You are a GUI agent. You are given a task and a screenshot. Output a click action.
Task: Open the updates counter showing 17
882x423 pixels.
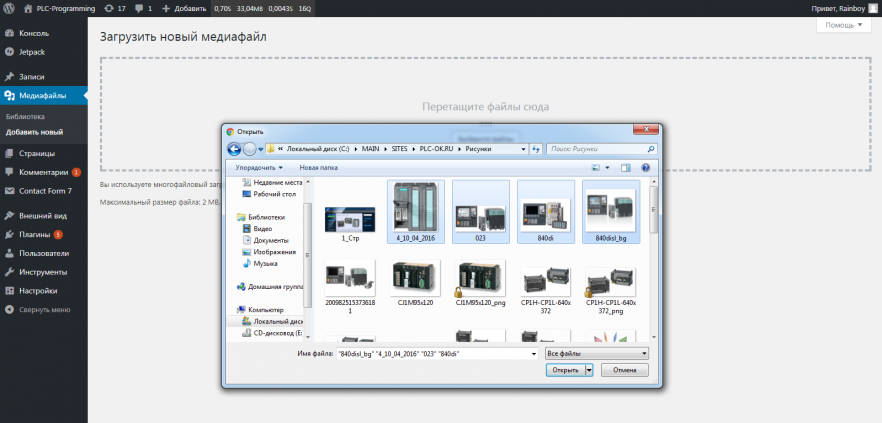114,8
